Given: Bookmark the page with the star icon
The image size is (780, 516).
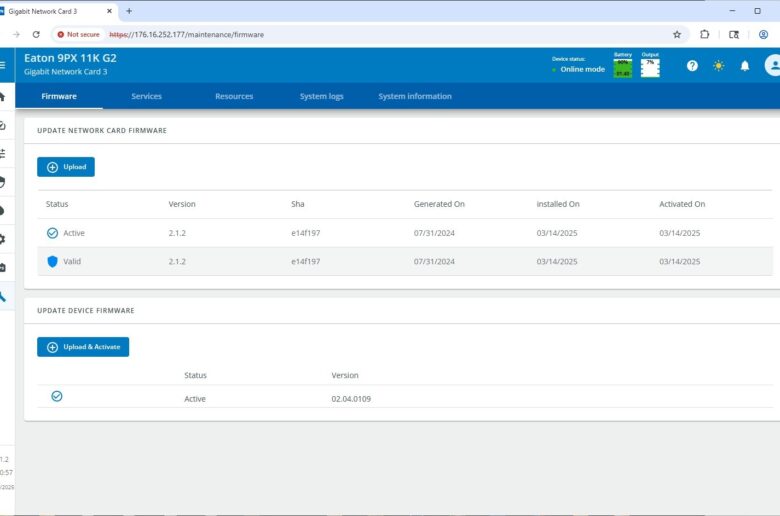Looking at the screenshot, I should [677, 34].
